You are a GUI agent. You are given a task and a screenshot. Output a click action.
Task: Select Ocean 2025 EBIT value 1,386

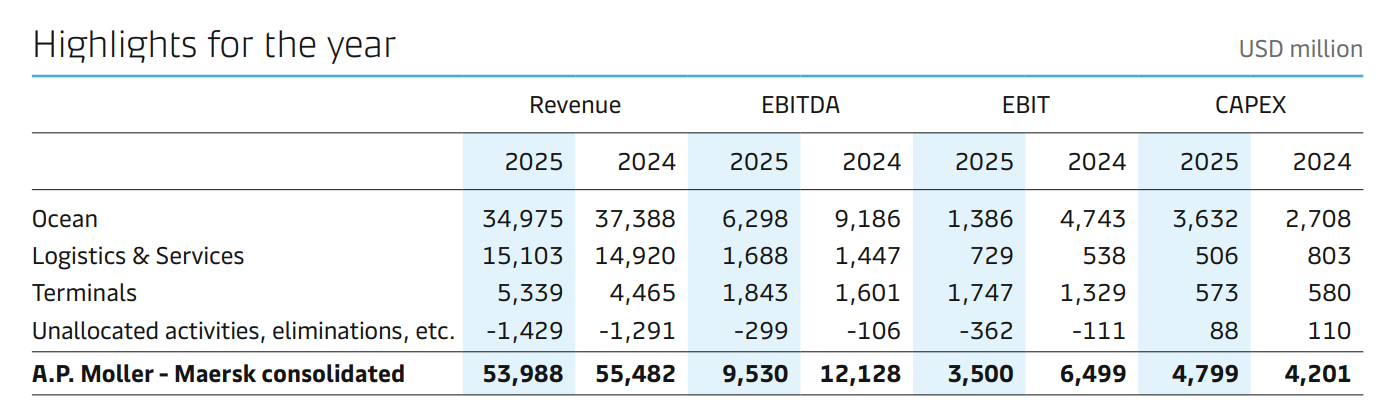980,219
